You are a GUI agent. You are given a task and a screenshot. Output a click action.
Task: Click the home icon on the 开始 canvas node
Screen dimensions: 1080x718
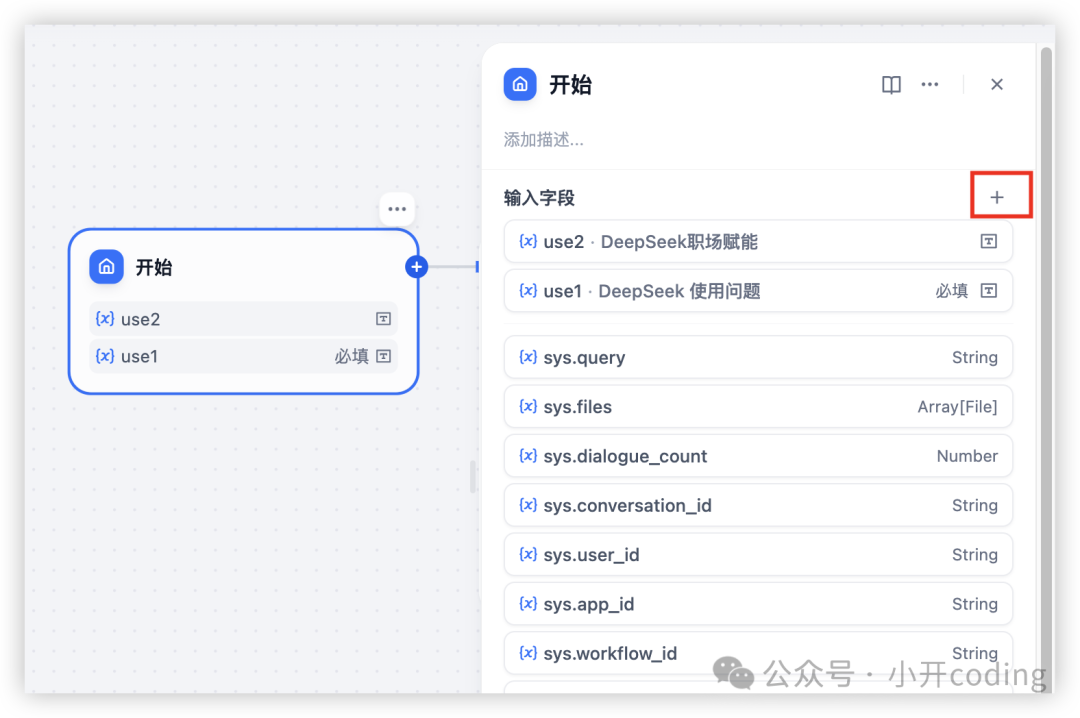coord(107,267)
